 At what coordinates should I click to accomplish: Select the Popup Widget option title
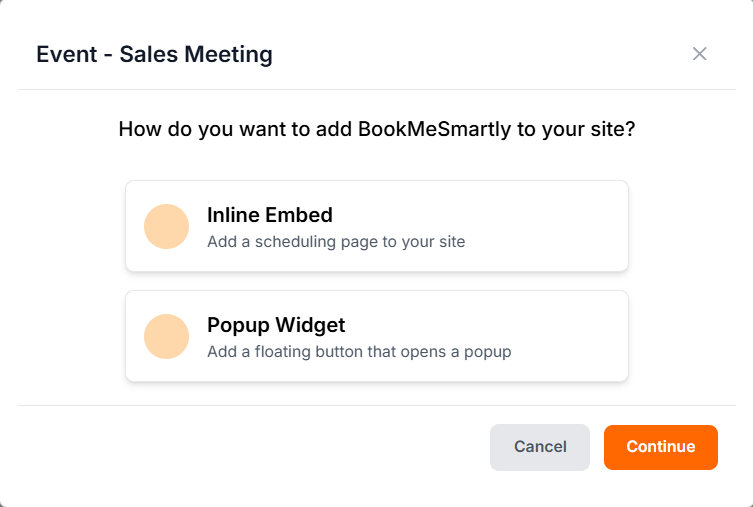click(276, 325)
